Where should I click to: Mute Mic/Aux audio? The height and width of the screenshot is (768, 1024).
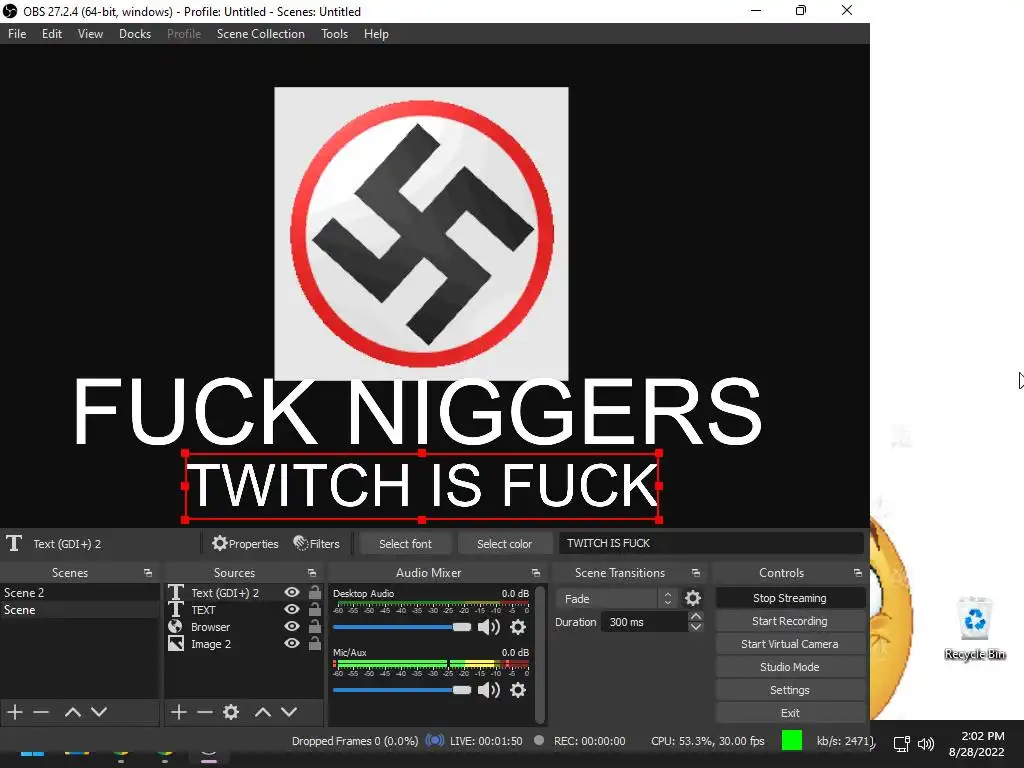click(x=488, y=690)
